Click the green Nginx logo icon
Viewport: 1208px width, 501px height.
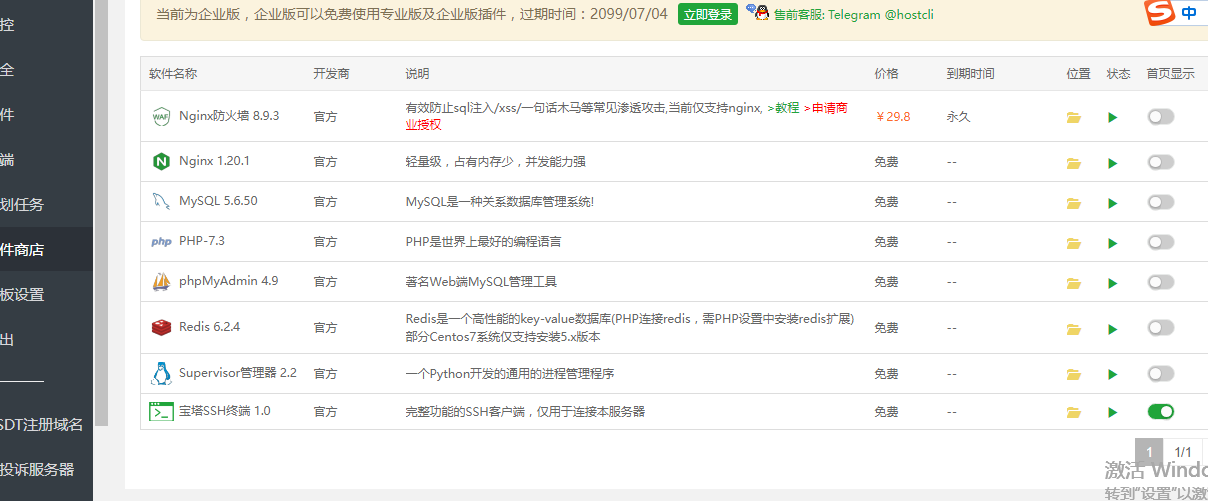coord(161,161)
